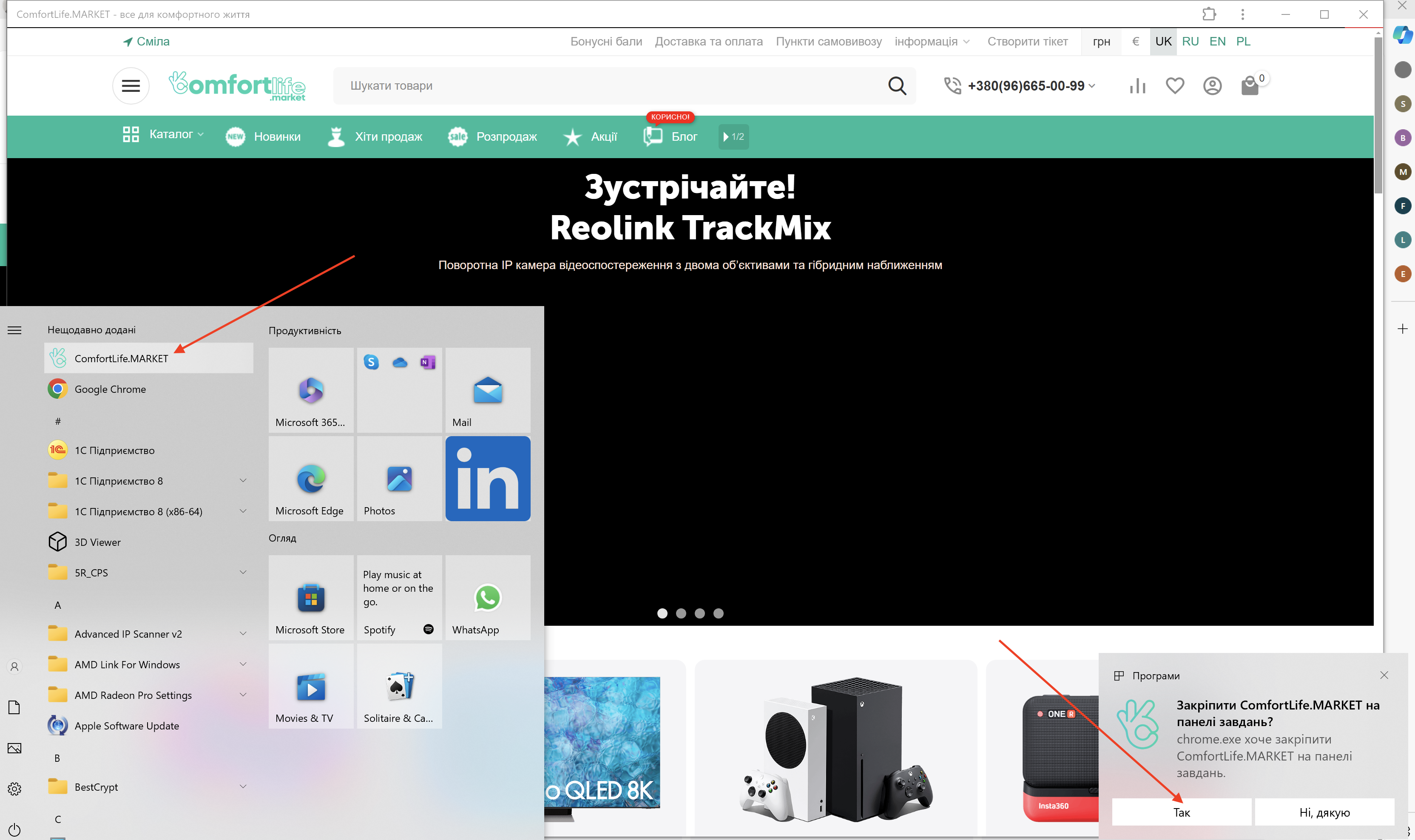Go to the first banner slide dot
This screenshot has width=1415, height=840.
(x=662, y=613)
